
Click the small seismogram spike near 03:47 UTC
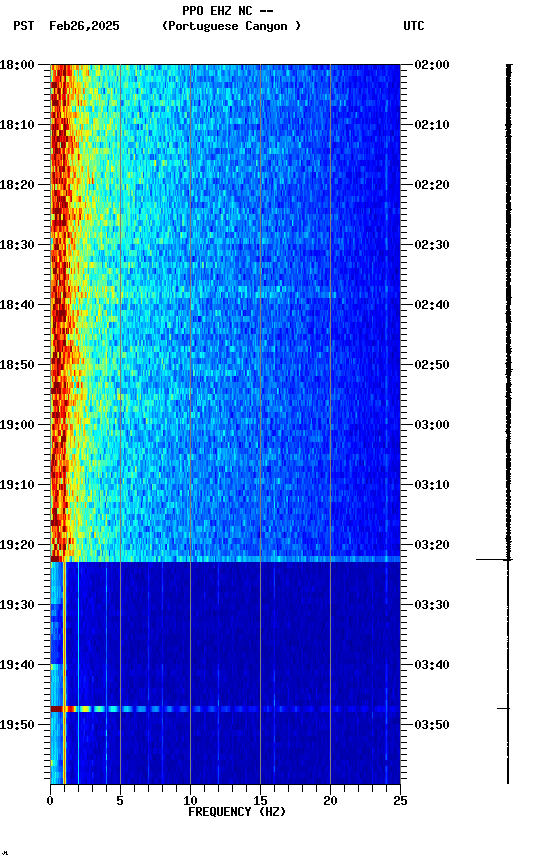point(503,709)
